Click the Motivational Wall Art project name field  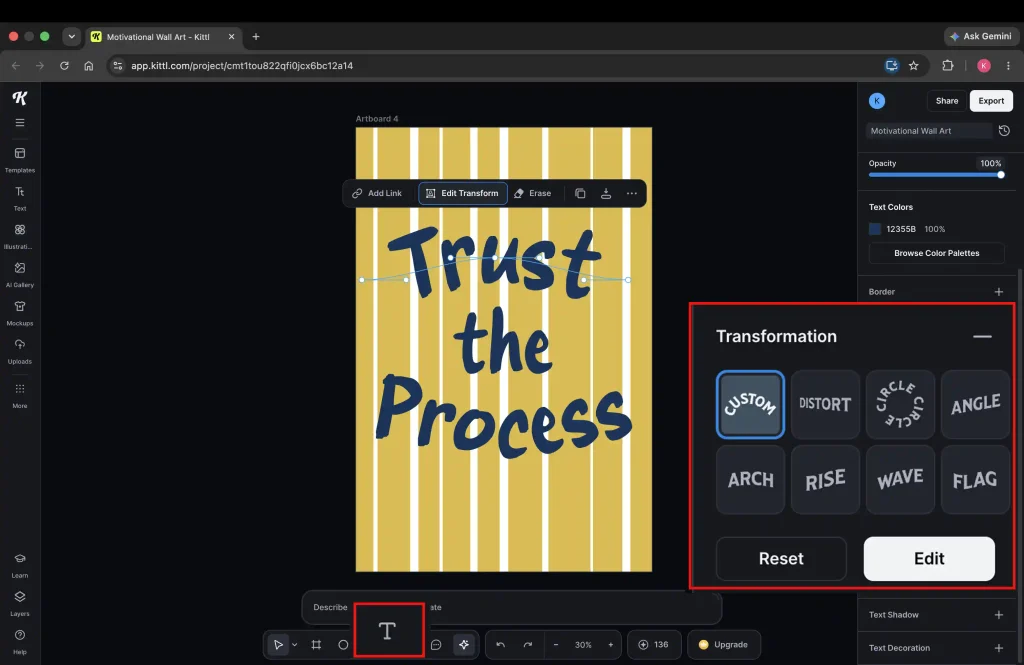point(929,131)
